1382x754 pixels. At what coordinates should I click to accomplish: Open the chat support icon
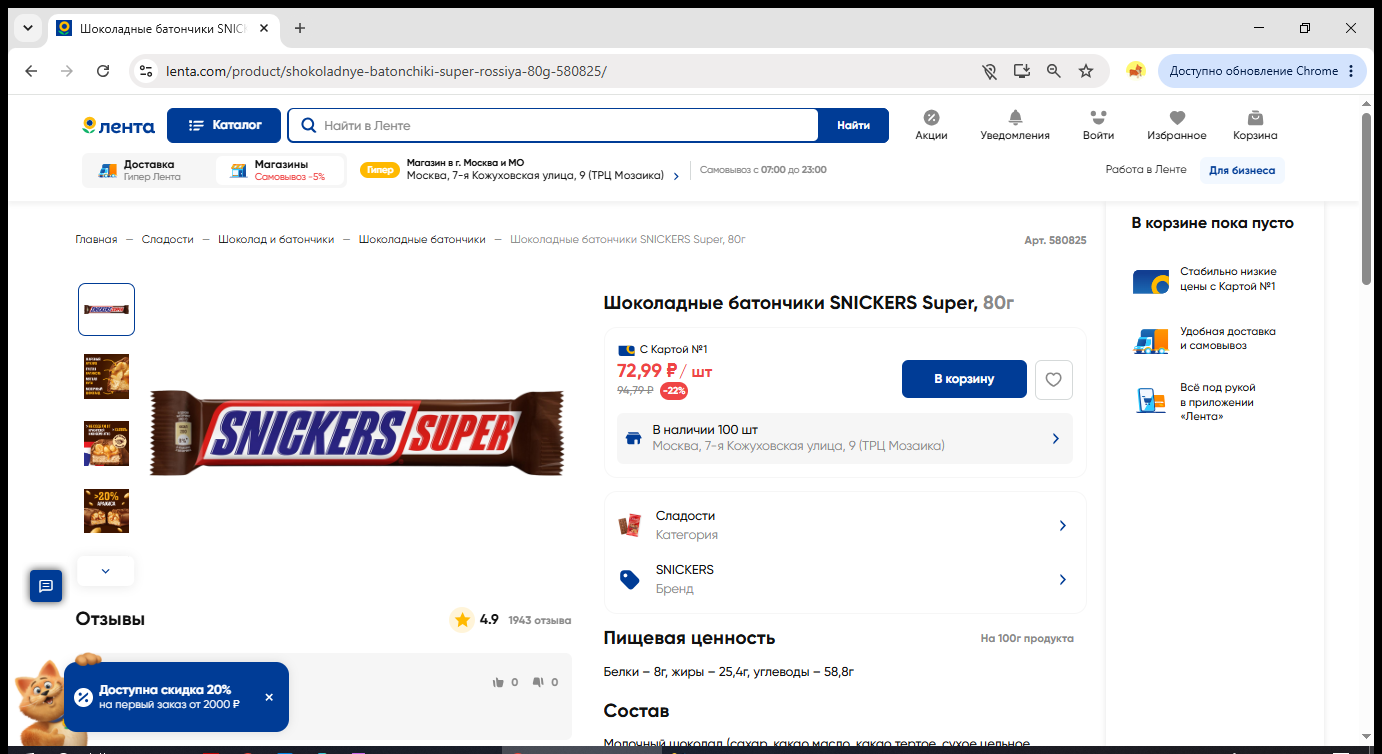[x=46, y=586]
